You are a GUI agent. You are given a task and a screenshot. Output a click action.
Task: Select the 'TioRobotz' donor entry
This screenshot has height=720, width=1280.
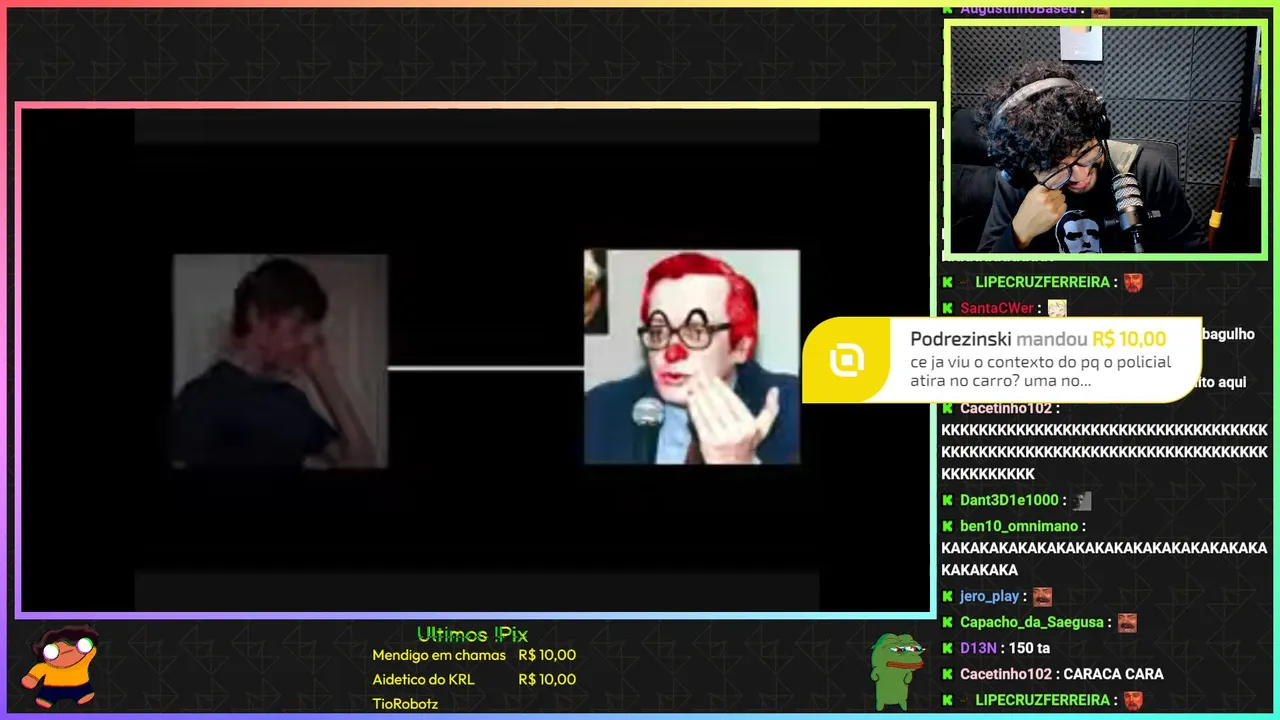coord(405,703)
